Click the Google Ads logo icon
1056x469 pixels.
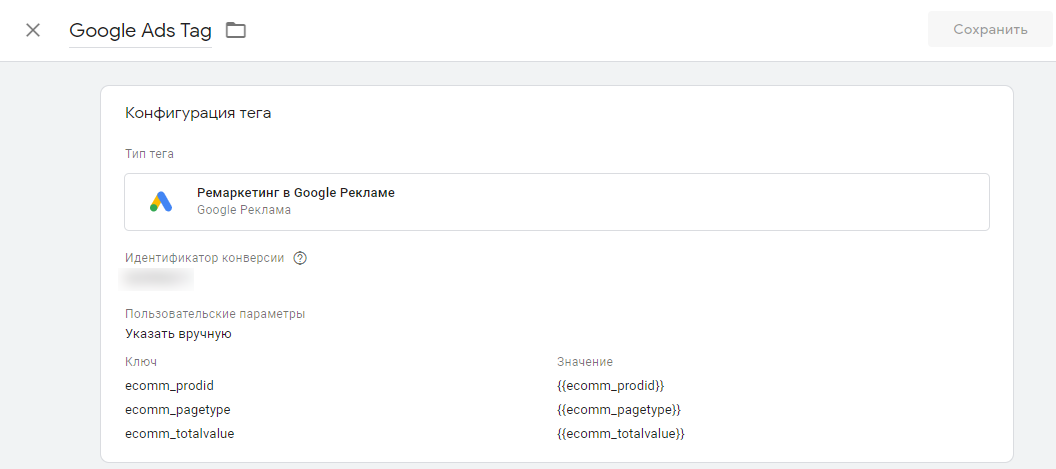coord(161,201)
